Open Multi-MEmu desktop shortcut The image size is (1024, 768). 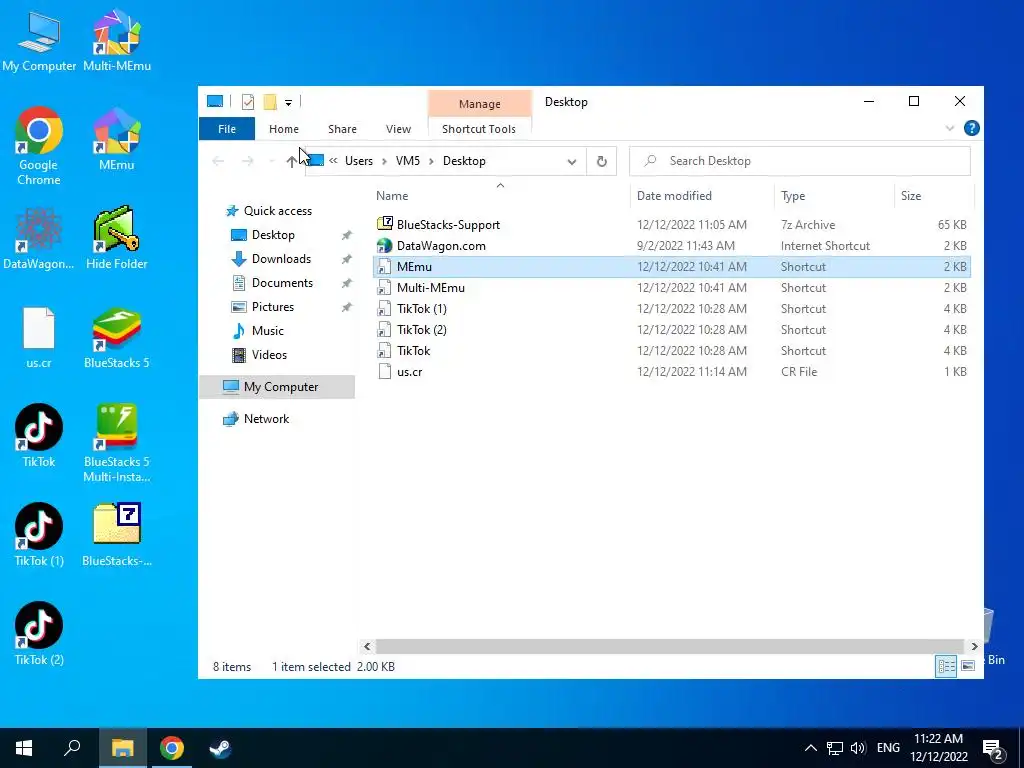coord(117,40)
